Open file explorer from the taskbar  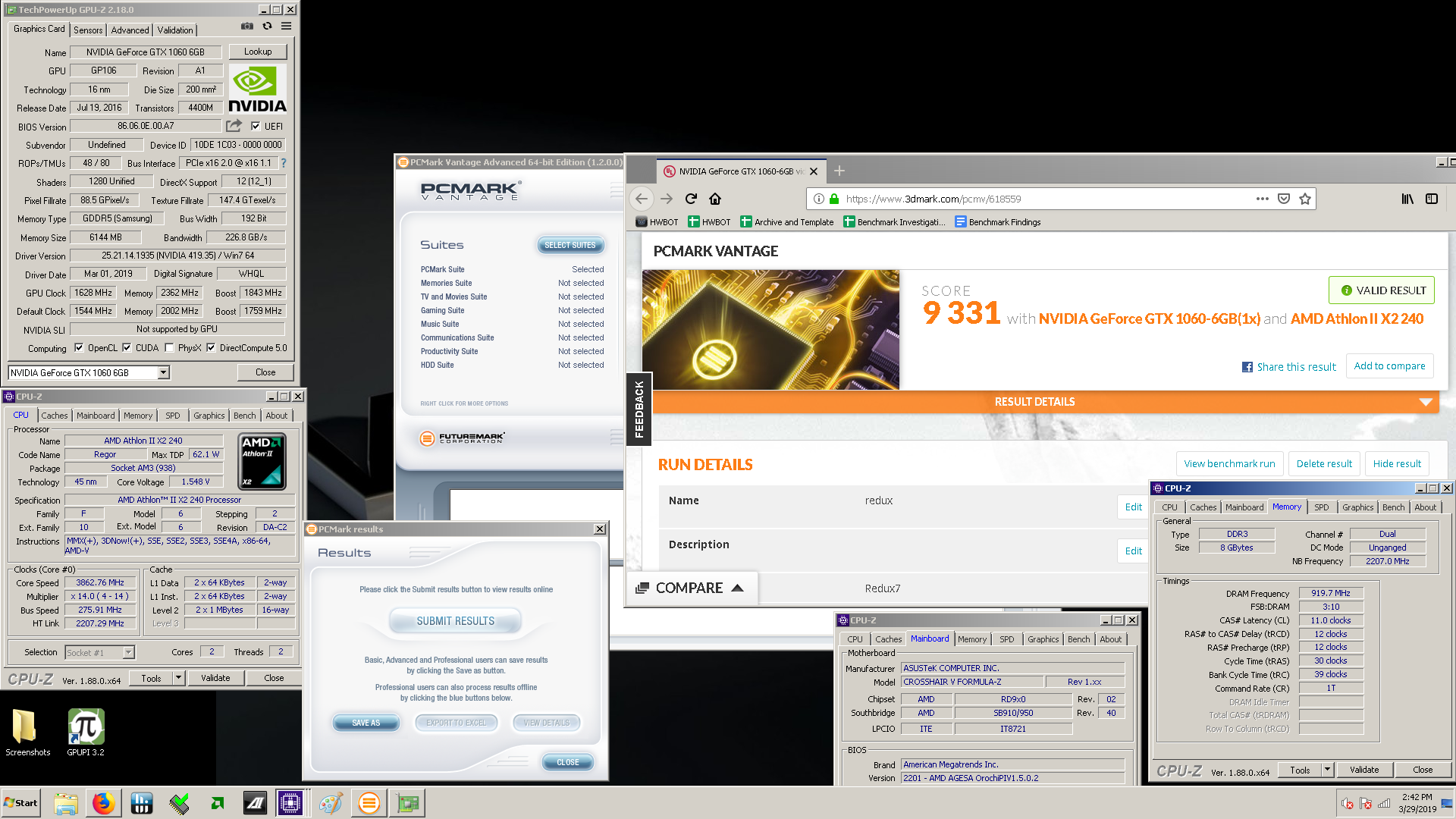coord(66,803)
